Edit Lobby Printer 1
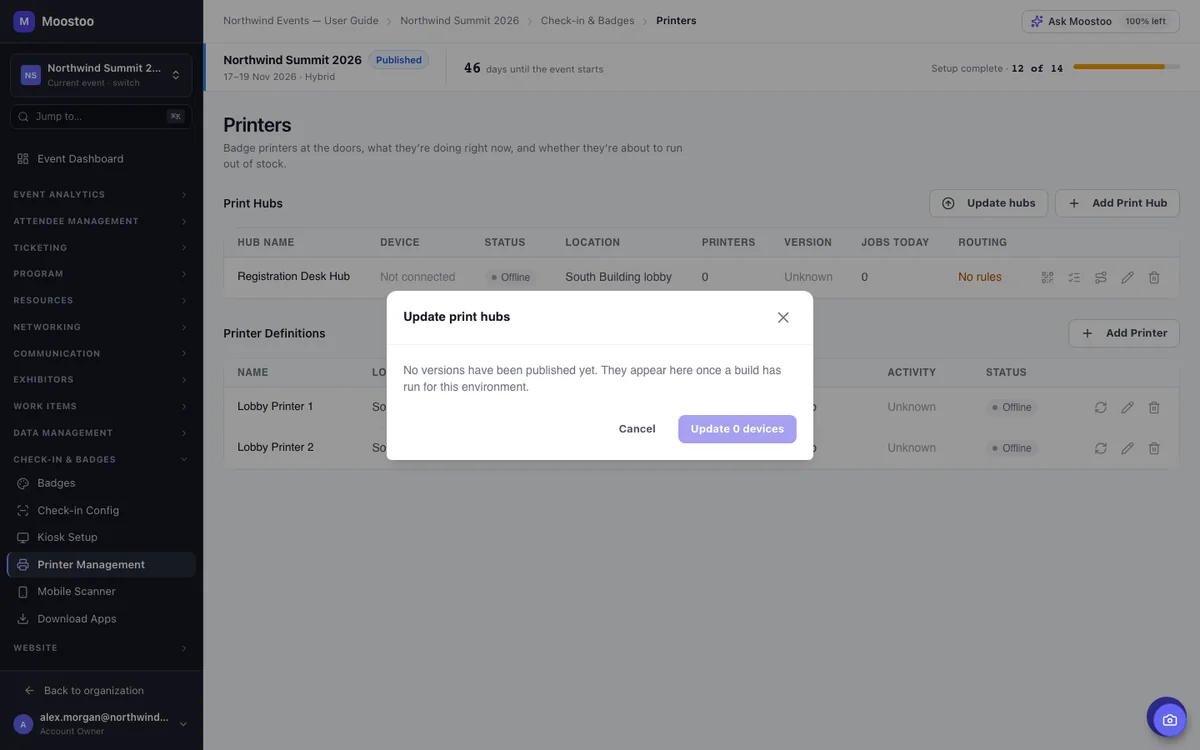Image resolution: width=1200 pixels, height=750 pixels. pyautogui.click(x=1127, y=407)
